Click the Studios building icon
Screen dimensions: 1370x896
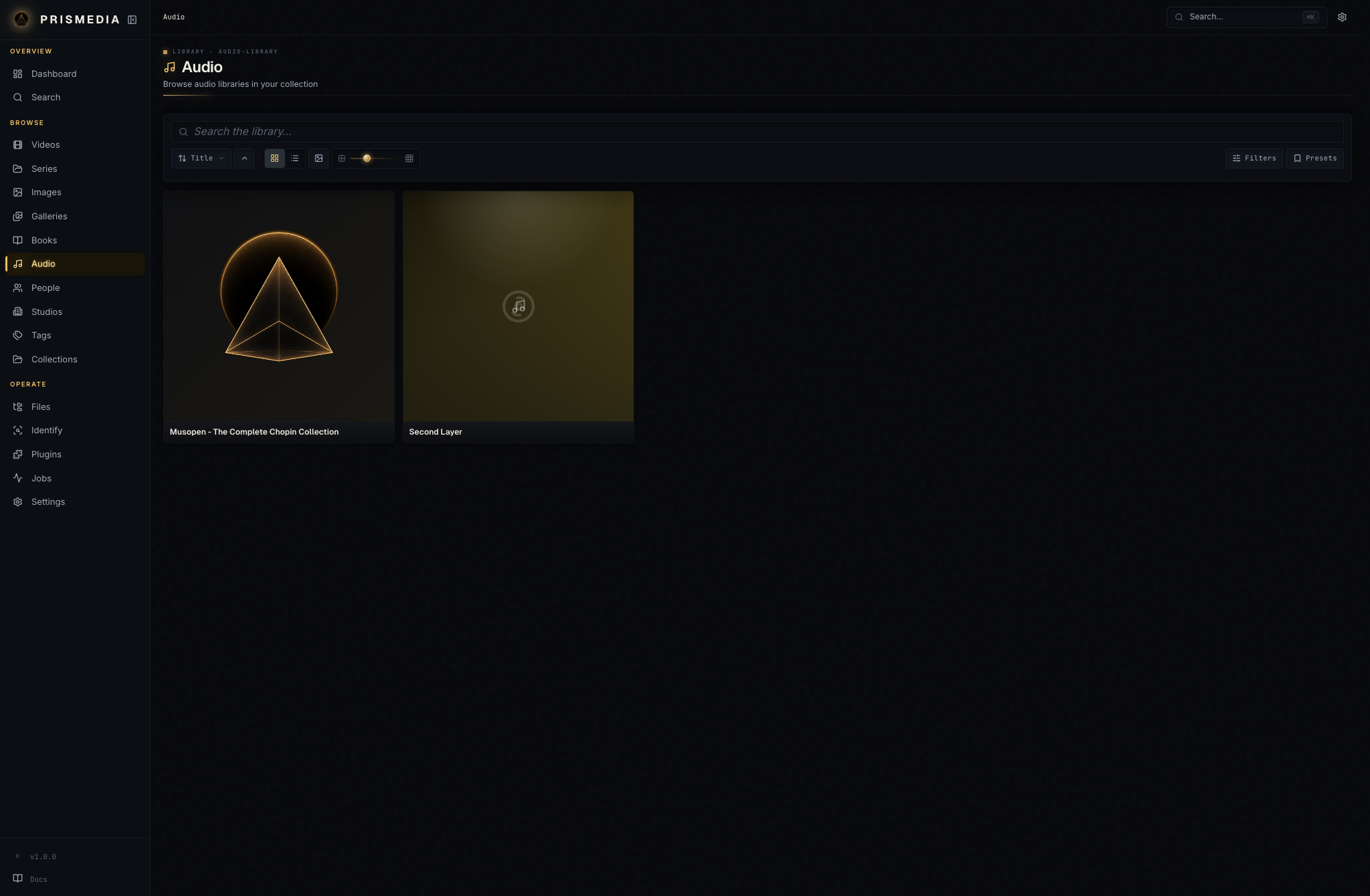tap(18, 312)
